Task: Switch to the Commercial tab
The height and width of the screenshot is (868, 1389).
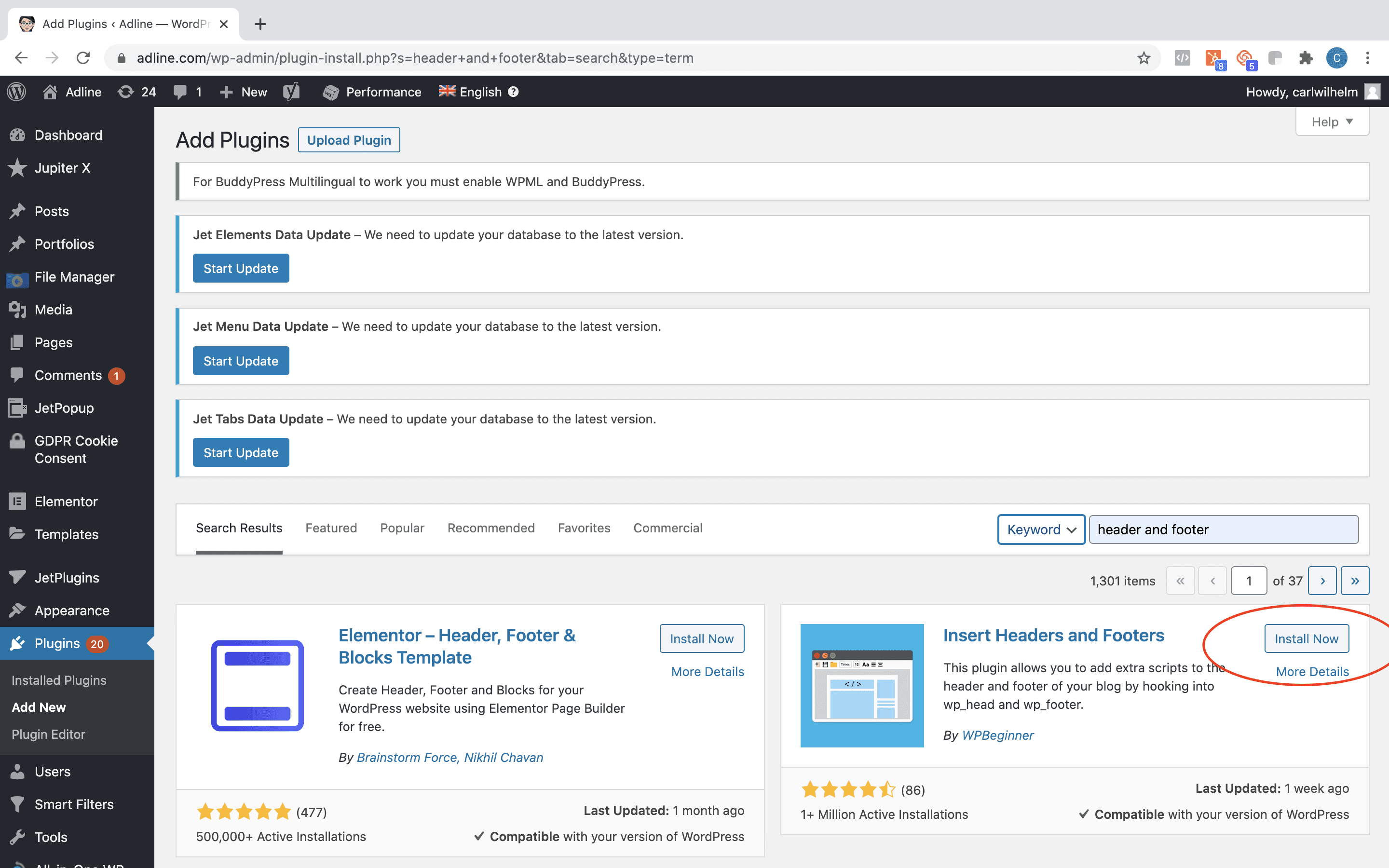Action: point(668,528)
